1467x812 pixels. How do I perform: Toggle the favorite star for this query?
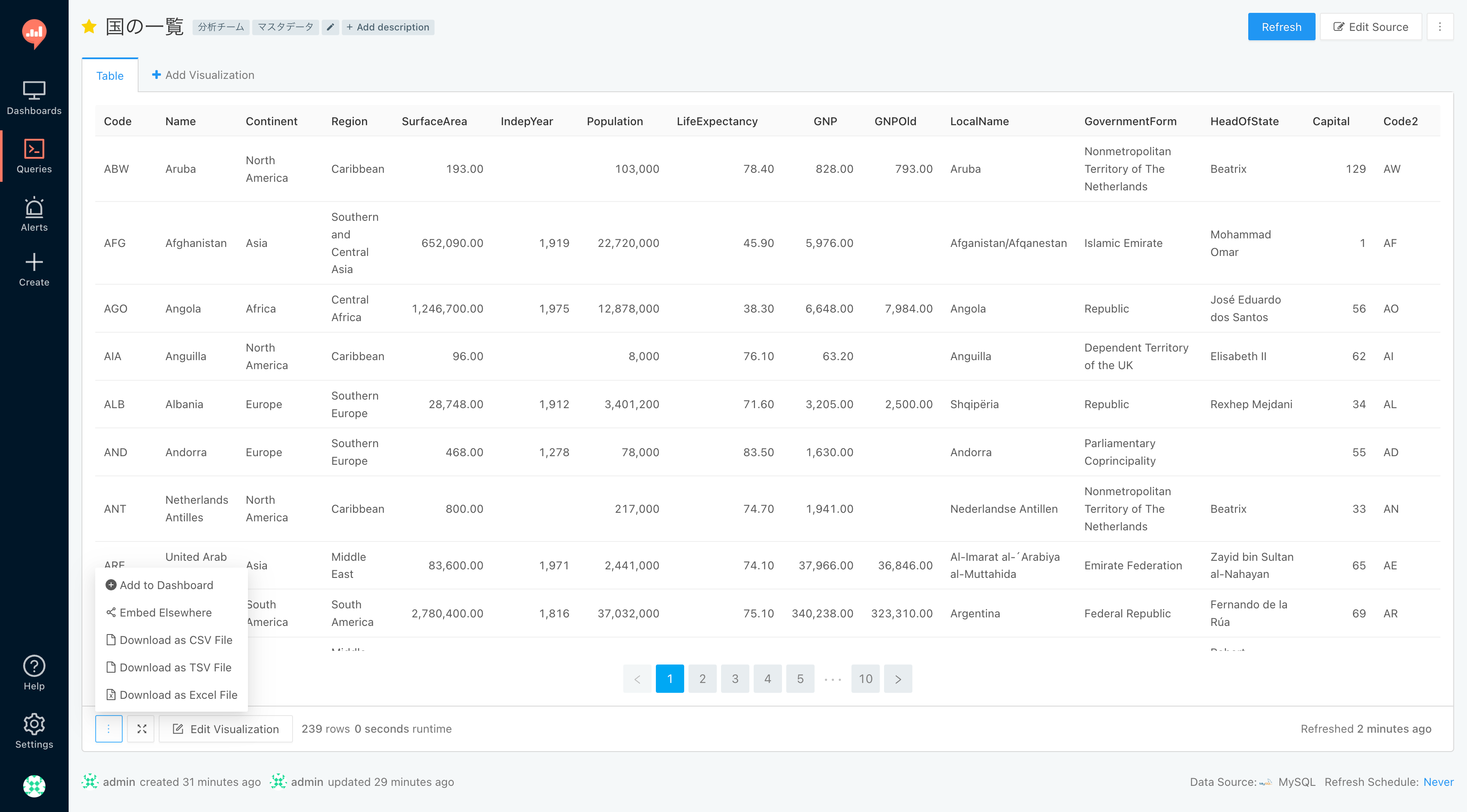89,27
